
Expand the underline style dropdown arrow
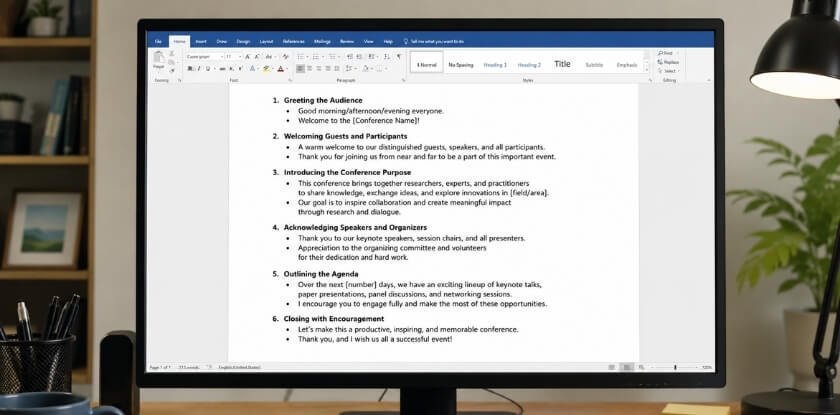click(x=214, y=69)
